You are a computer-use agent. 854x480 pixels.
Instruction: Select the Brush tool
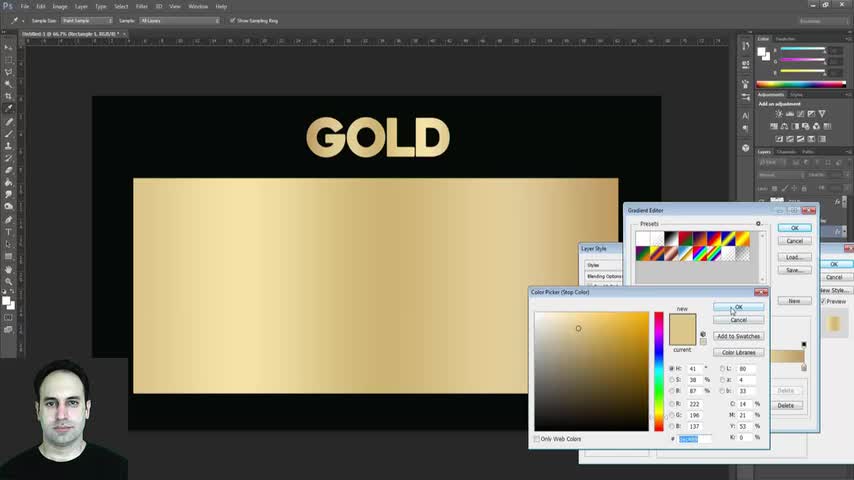[x=8, y=134]
